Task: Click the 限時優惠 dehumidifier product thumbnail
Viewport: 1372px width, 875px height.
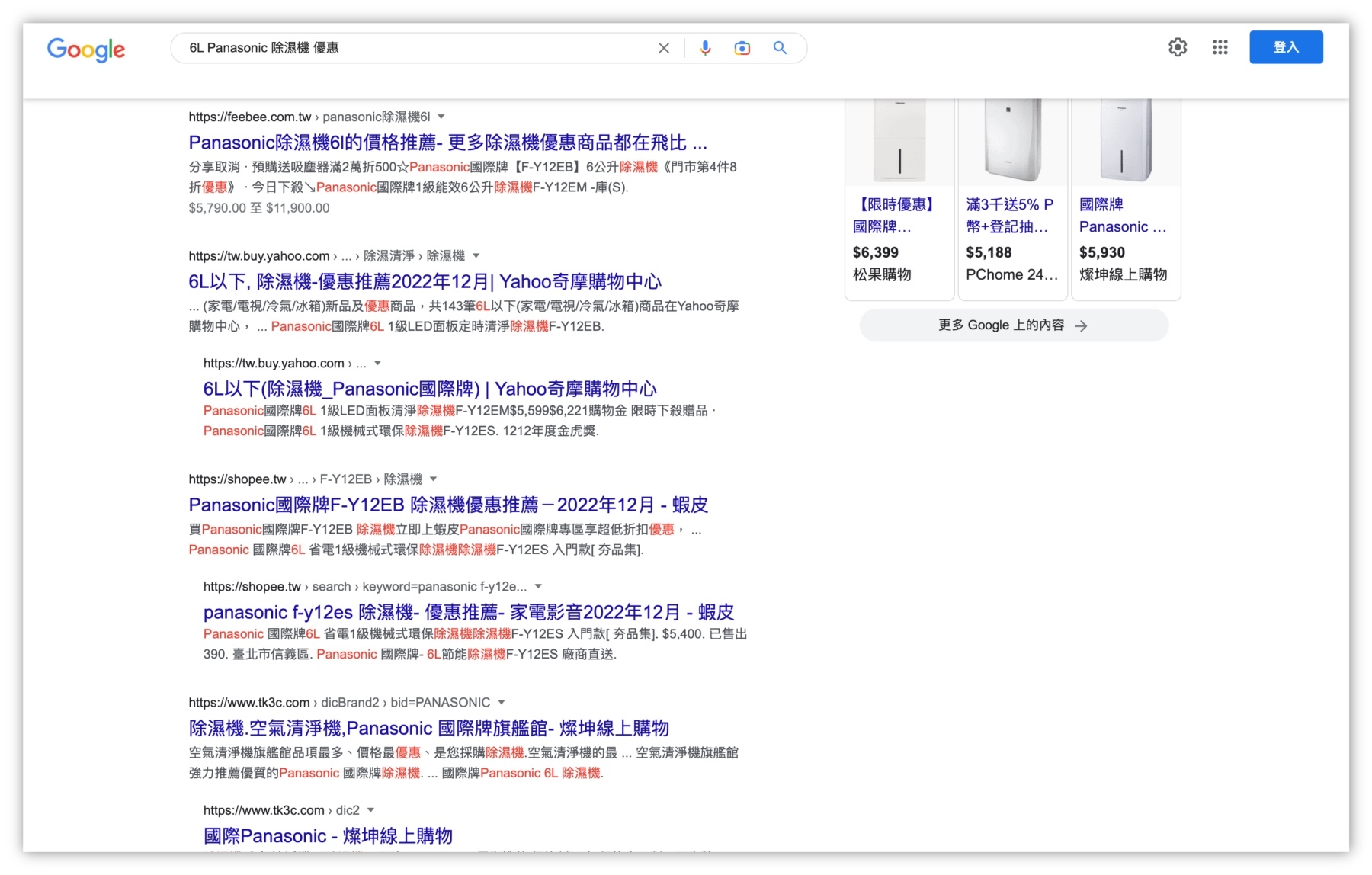Action: click(x=900, y=139)
